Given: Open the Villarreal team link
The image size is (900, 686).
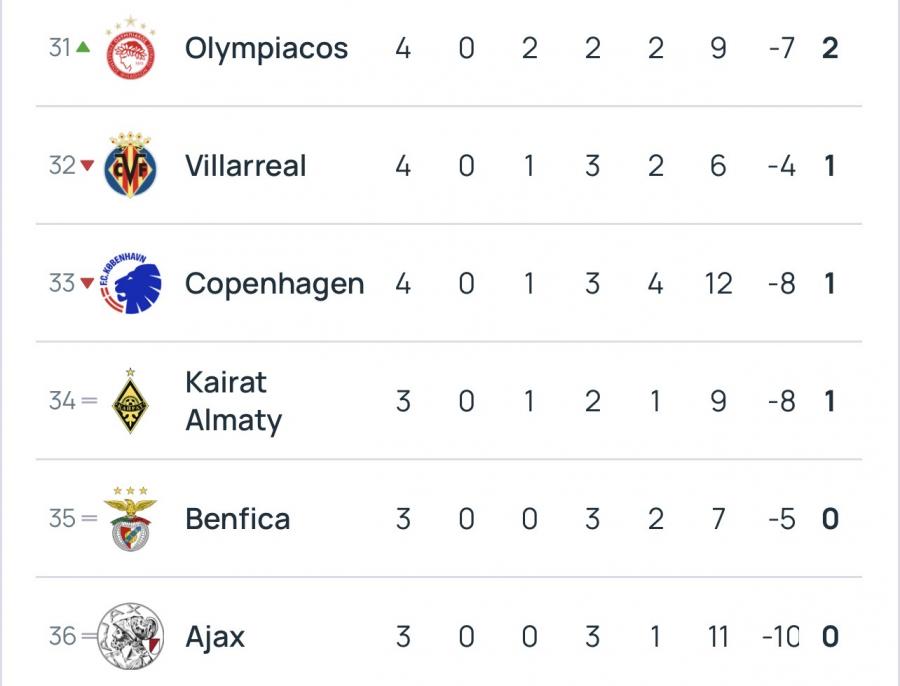Looking at the screenshot, I should pos(245,166).
